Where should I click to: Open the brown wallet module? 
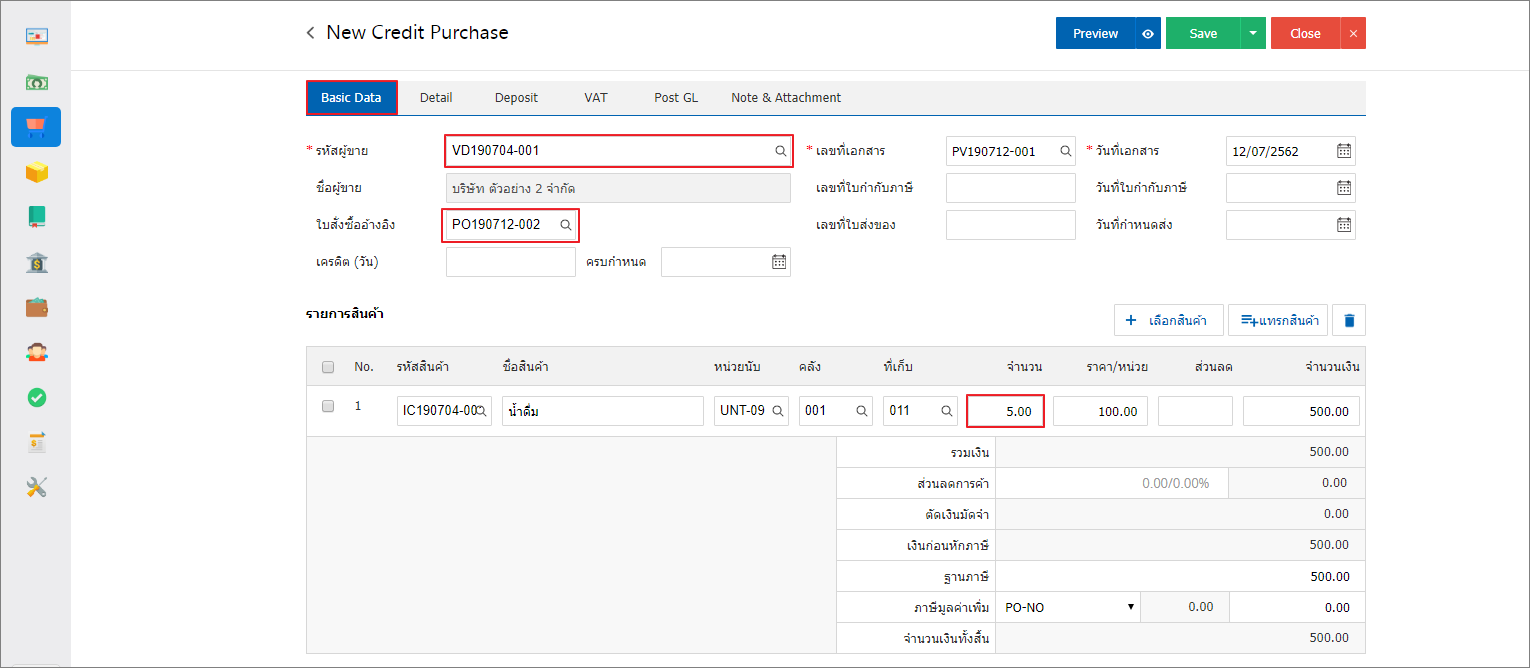[37, 307]
